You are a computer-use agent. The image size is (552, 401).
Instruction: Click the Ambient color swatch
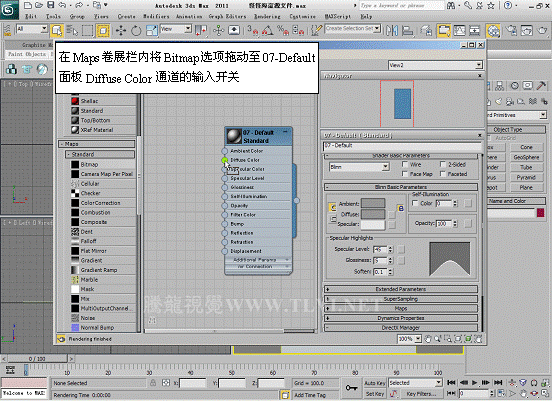tap(373, 203)
